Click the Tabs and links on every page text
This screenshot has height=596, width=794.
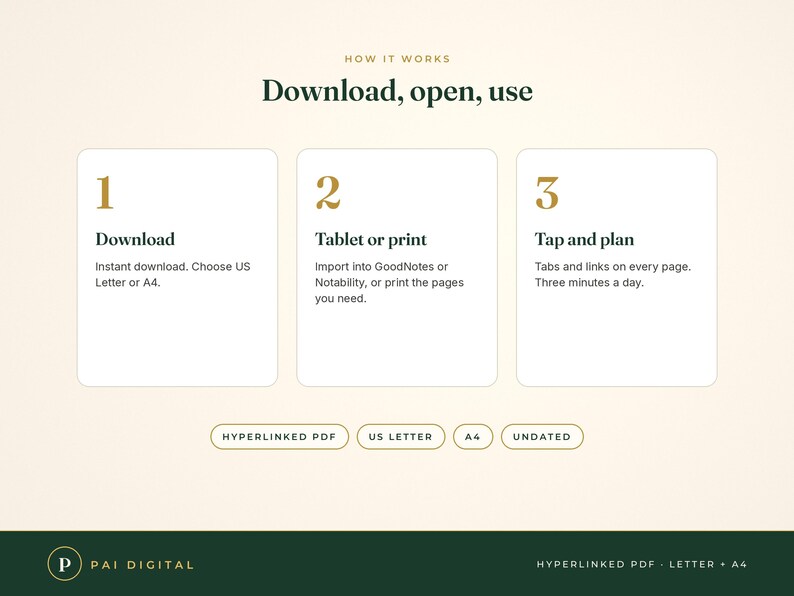tap(613, 274)
